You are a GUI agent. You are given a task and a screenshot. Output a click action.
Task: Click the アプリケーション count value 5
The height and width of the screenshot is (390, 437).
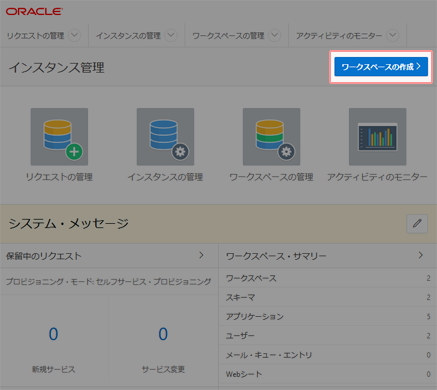[x=429, y=316]
